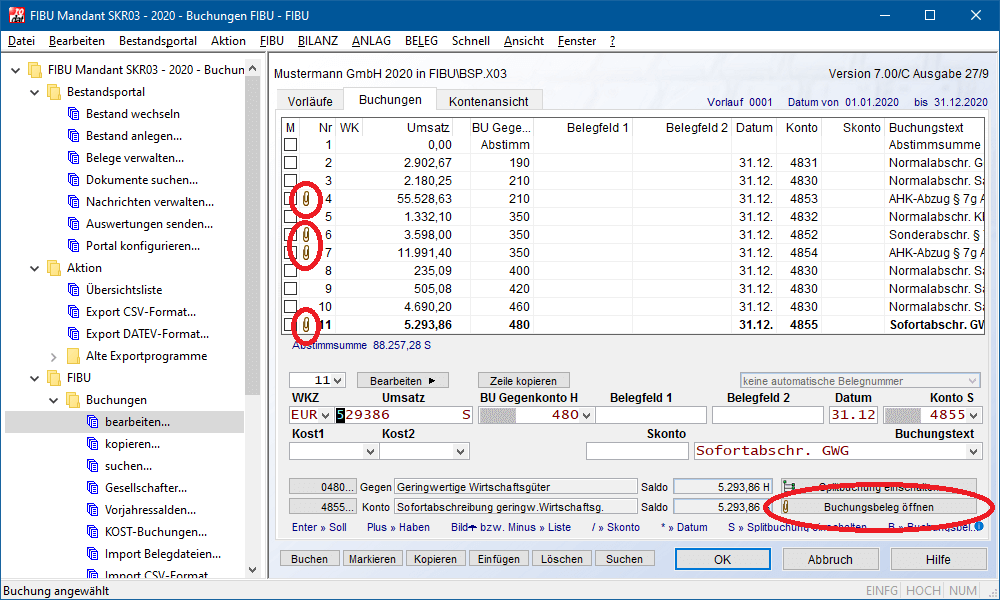This screenshot has height=600, width=1000.
Task: Click the paperclip attachment icon in row 6
Action: pos(307,235)
